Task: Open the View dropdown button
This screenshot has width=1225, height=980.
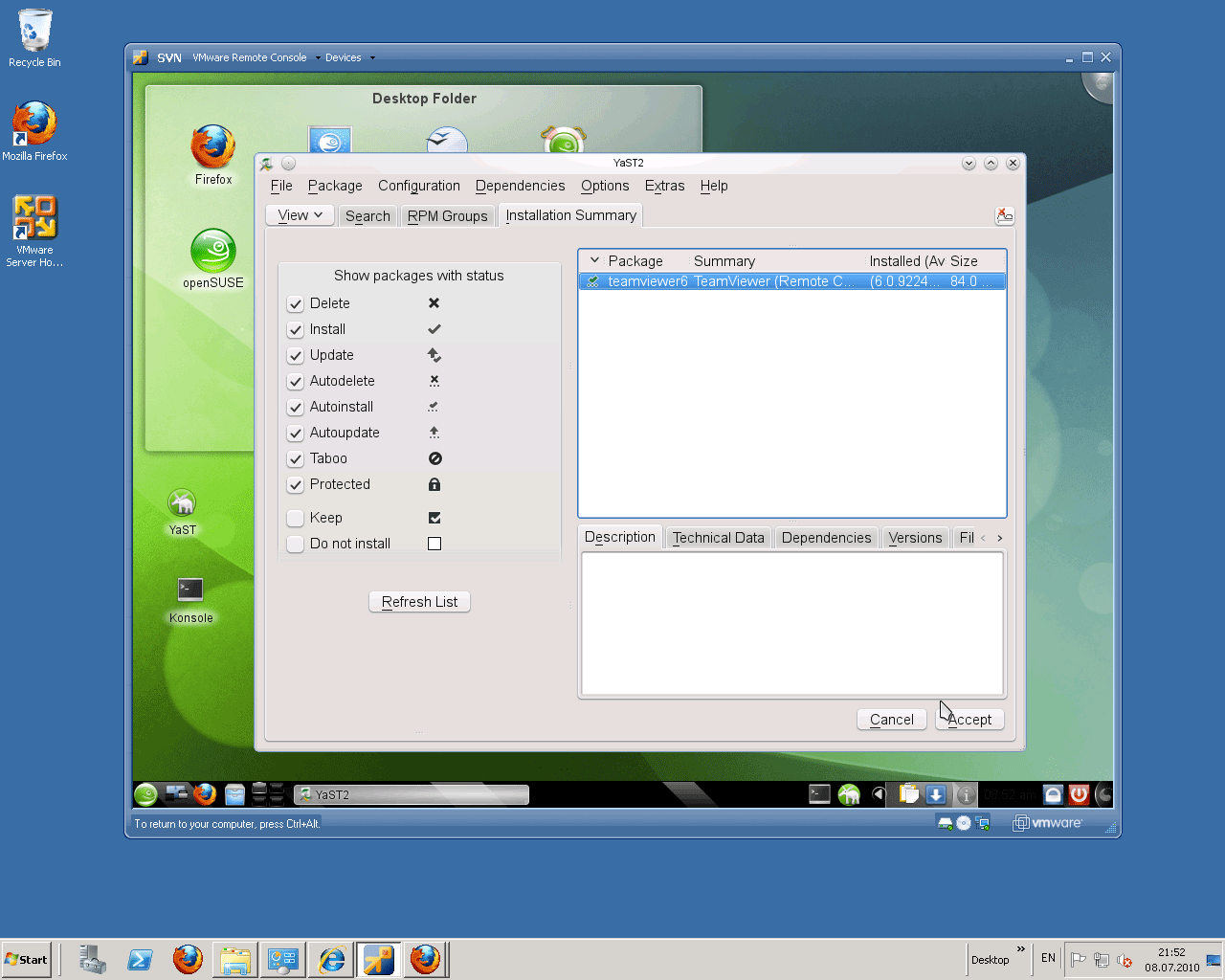Action: 300,215
